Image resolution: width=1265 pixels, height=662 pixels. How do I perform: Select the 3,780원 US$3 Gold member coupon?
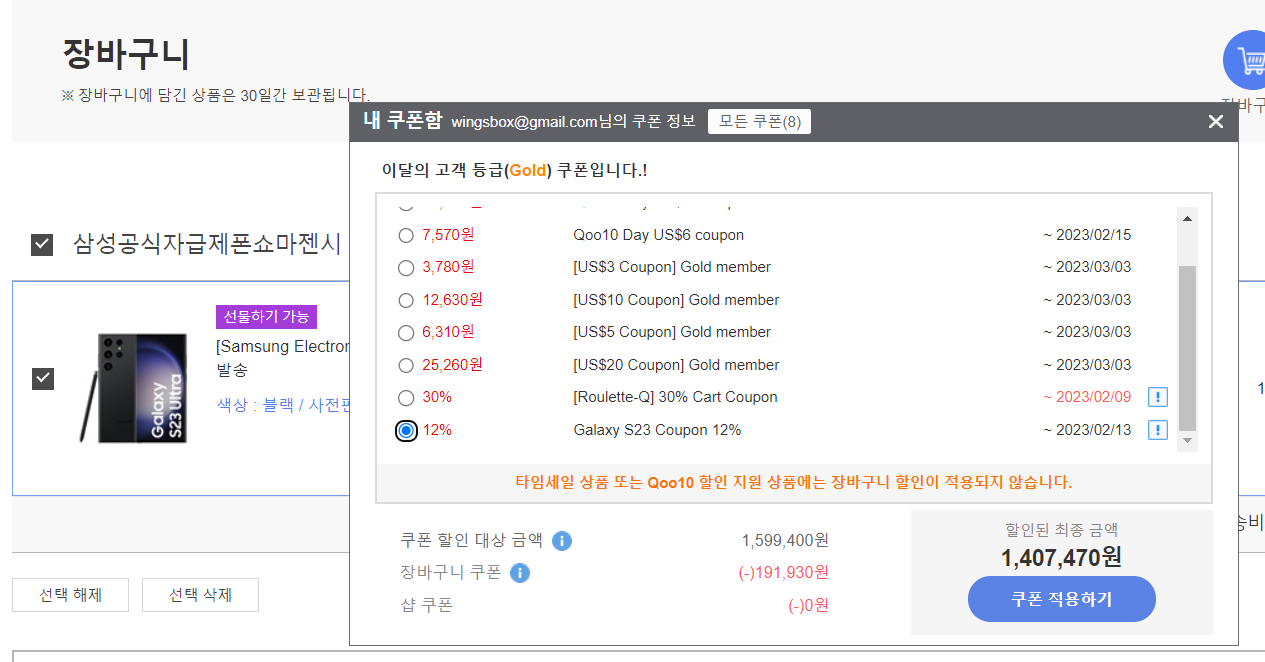tap(406, 268)
